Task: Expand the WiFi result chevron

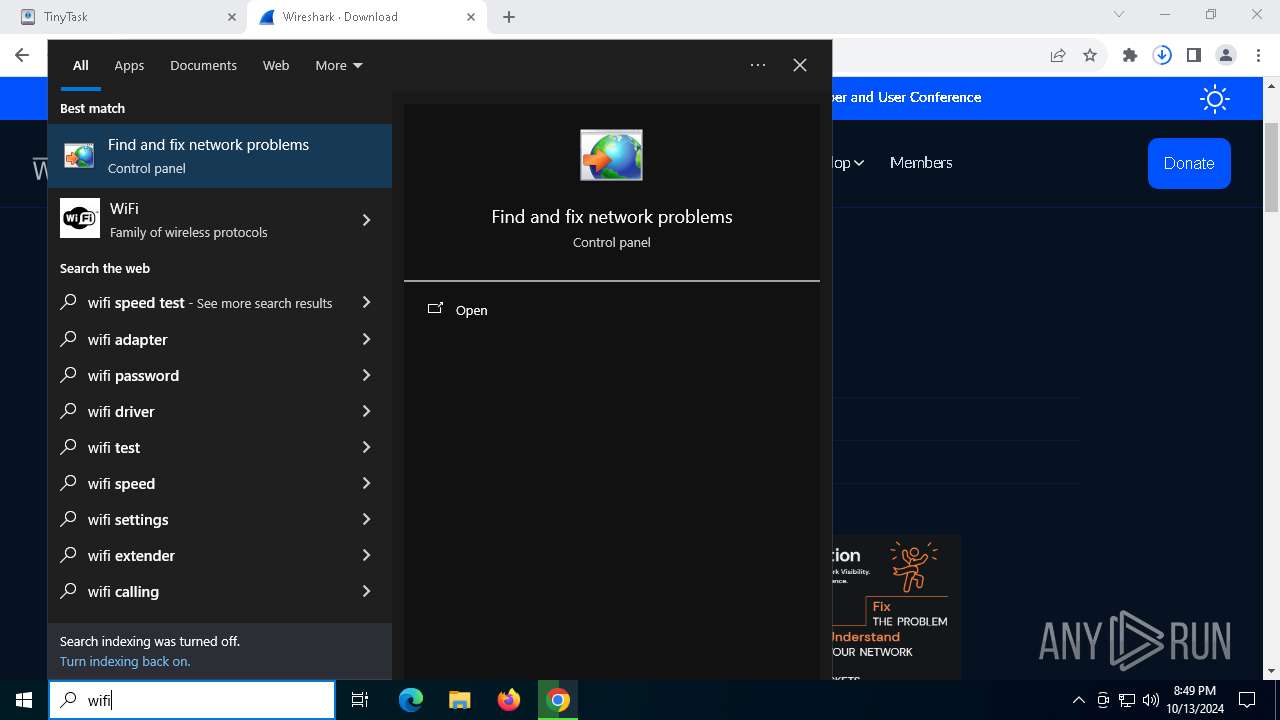Action: click(366, 220)
